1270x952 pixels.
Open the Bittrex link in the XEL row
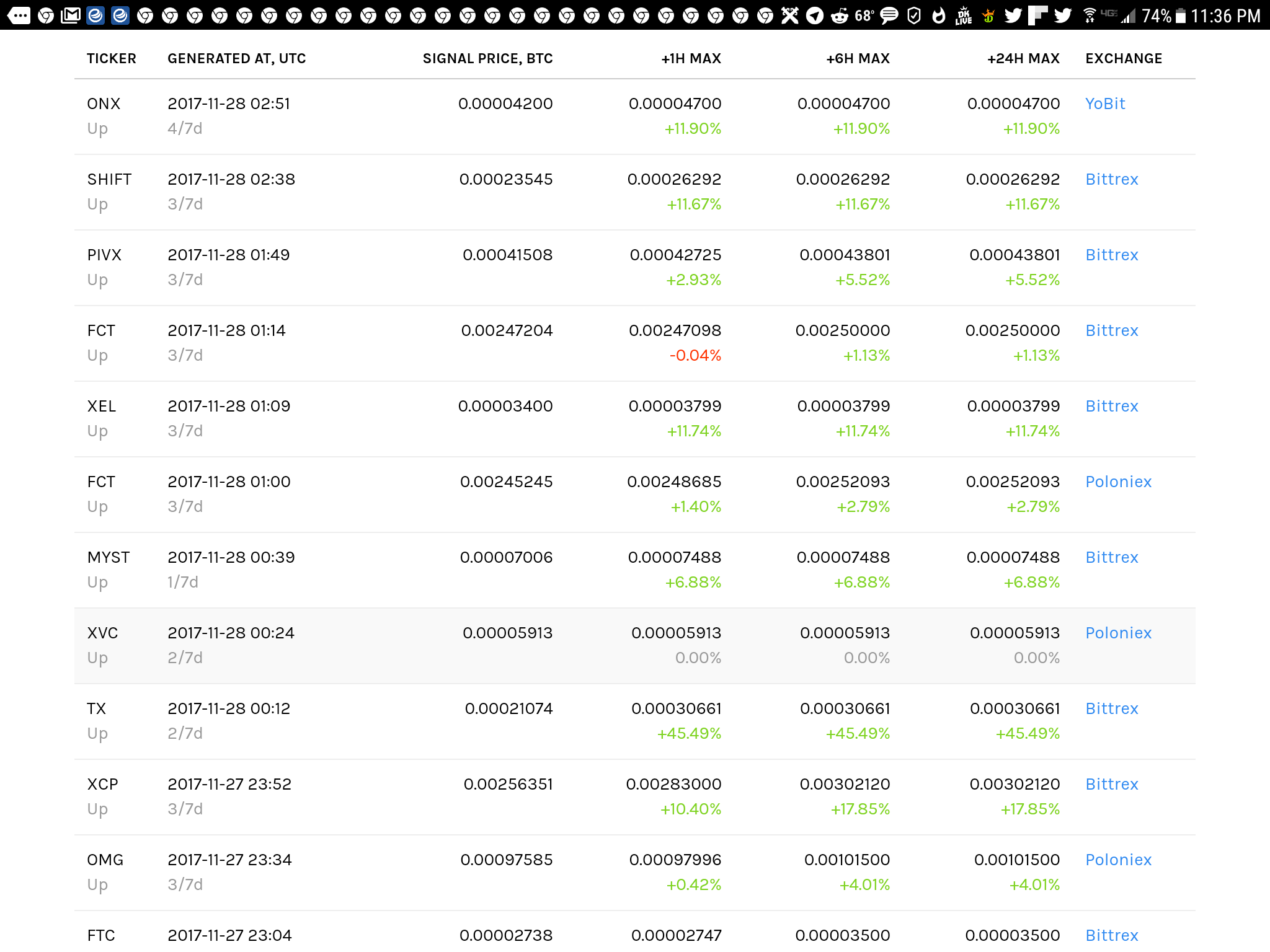click(x=1112, y=406)
